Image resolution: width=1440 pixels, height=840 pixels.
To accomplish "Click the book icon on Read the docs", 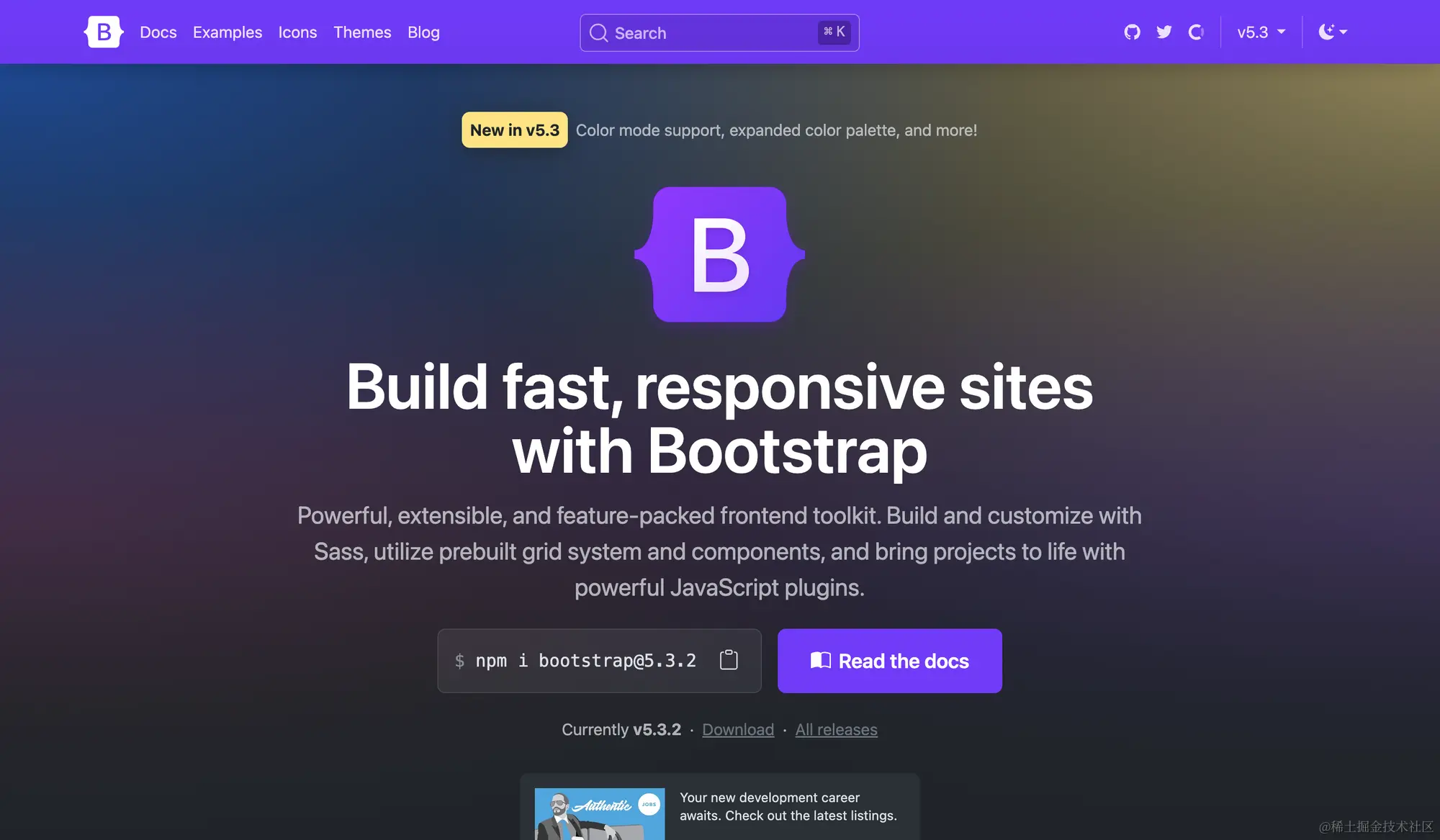I will (x=820, y=660).
